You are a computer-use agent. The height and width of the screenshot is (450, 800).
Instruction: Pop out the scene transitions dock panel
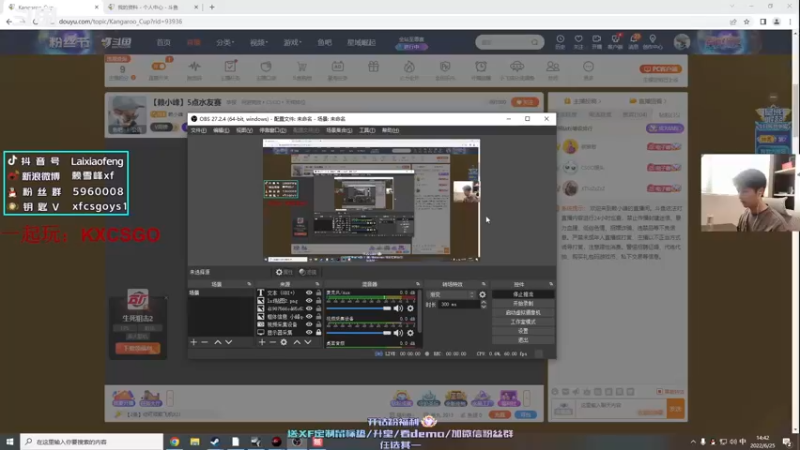[x=484, y=284]
